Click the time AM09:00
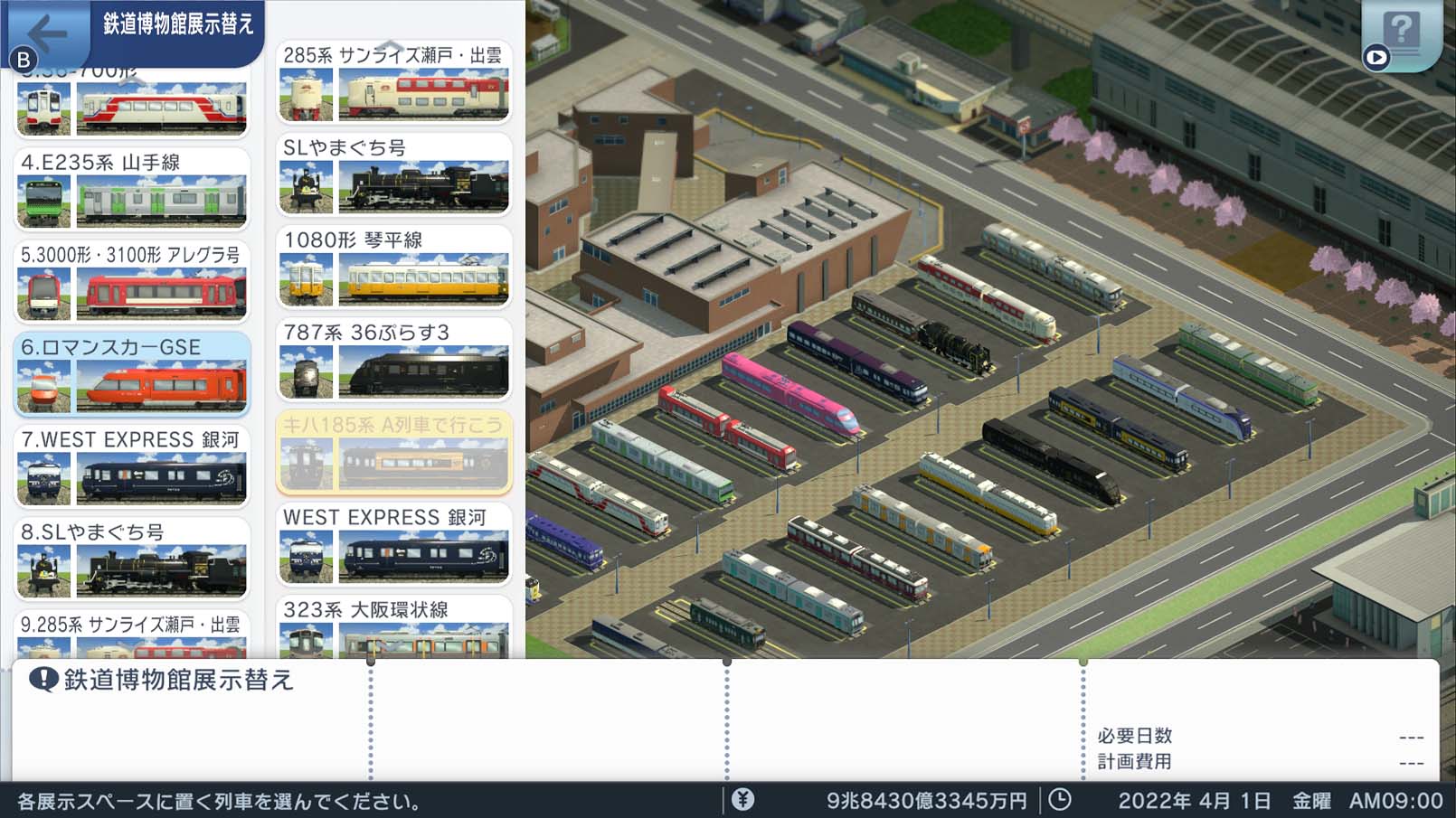The image size is (1456, 818). [1396, 801]
